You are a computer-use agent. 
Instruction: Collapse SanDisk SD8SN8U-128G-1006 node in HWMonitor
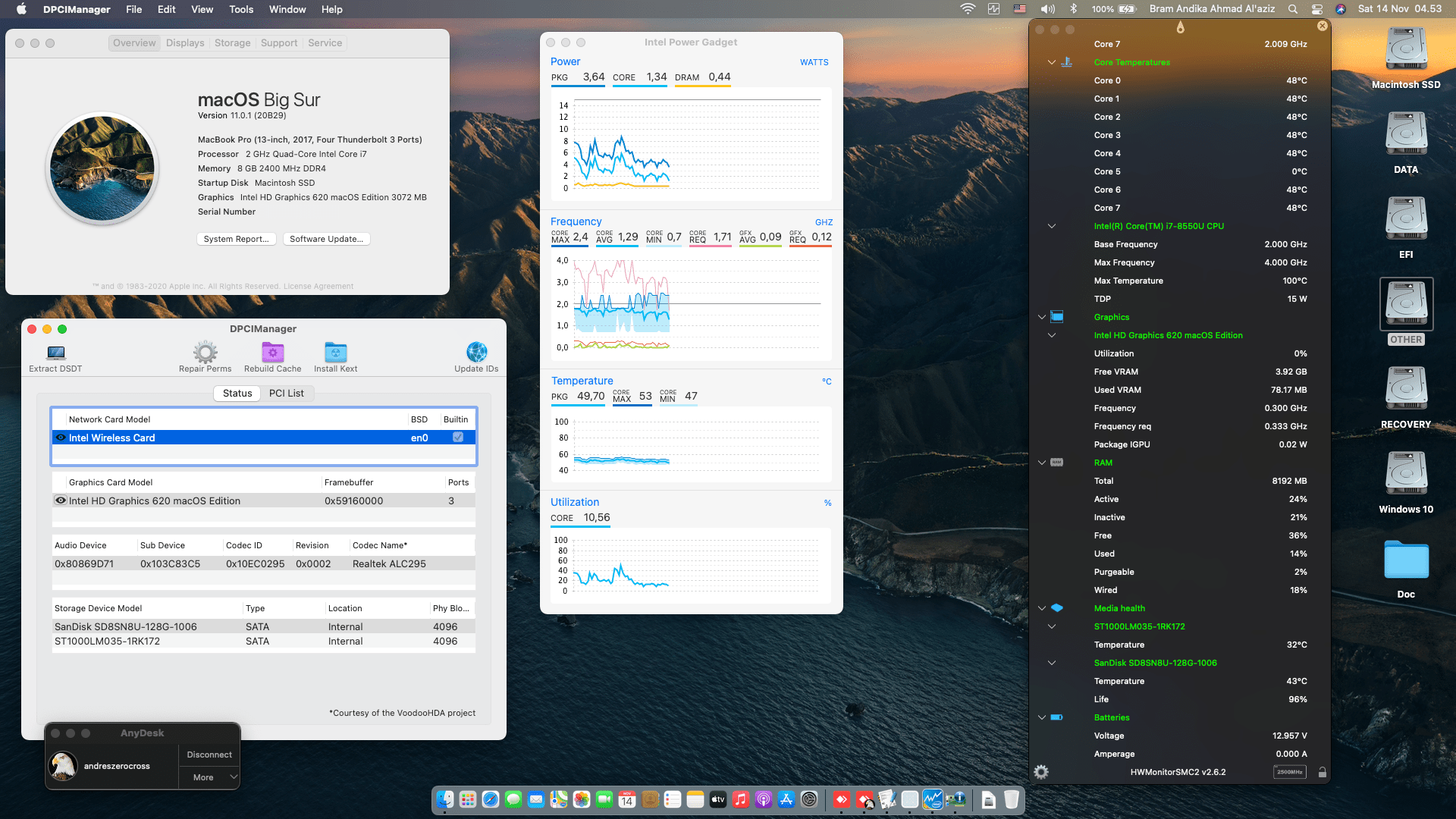tap(1051, 663)
